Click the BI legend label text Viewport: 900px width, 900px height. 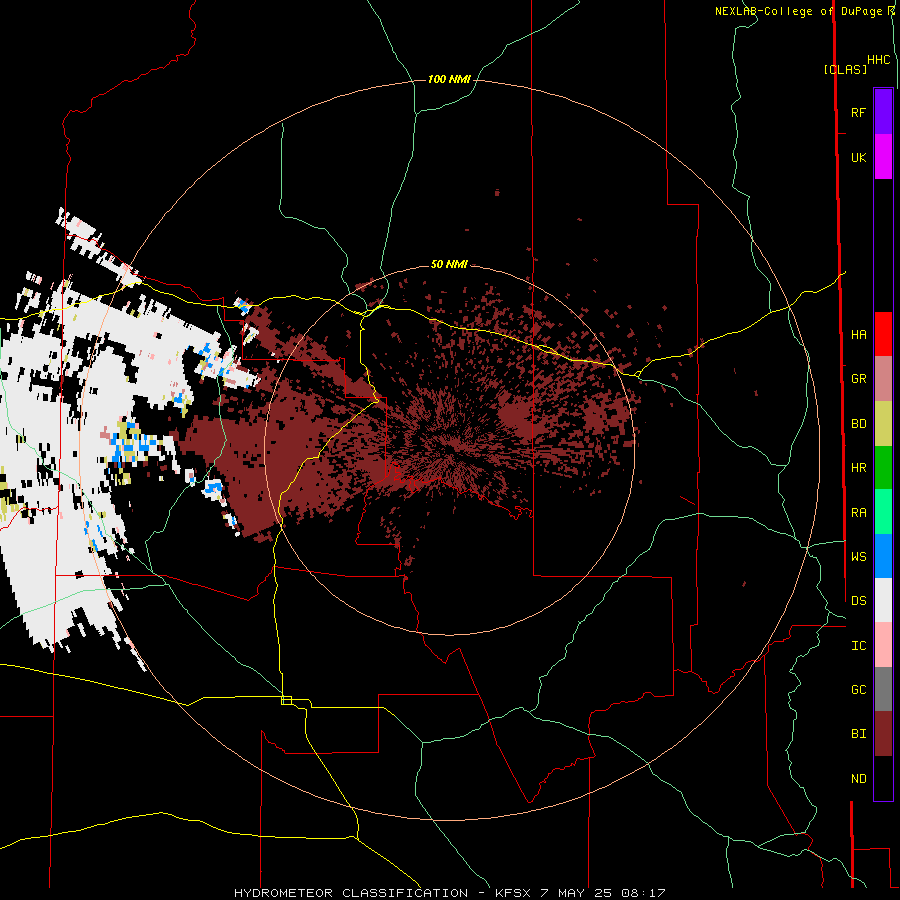858,734
